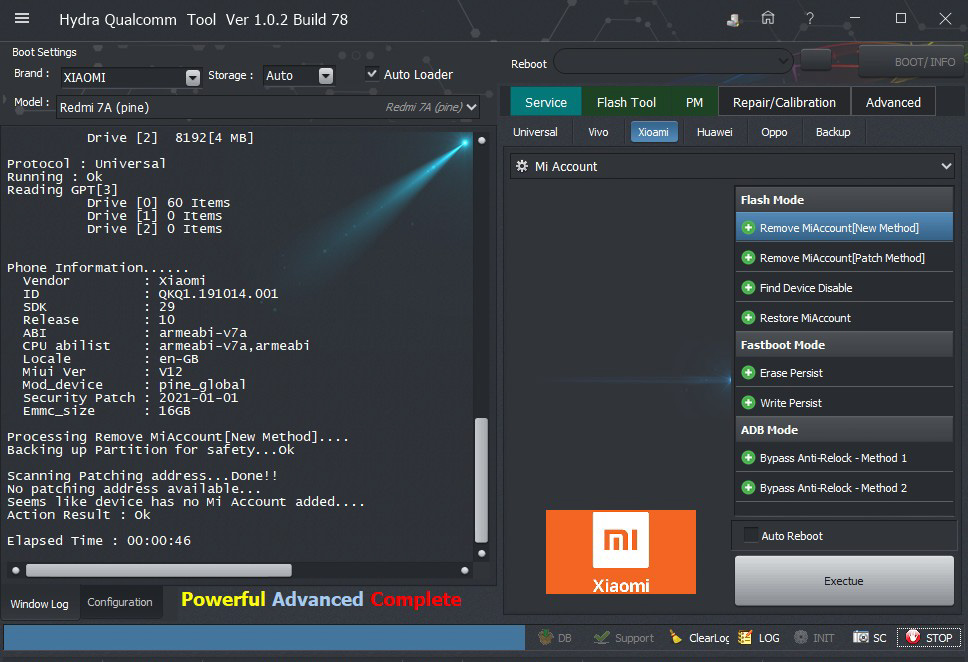968x662 pixels.
Task: Switch to the Flash Tool tab
Action: pyautogui.click(x=626, y=102)
